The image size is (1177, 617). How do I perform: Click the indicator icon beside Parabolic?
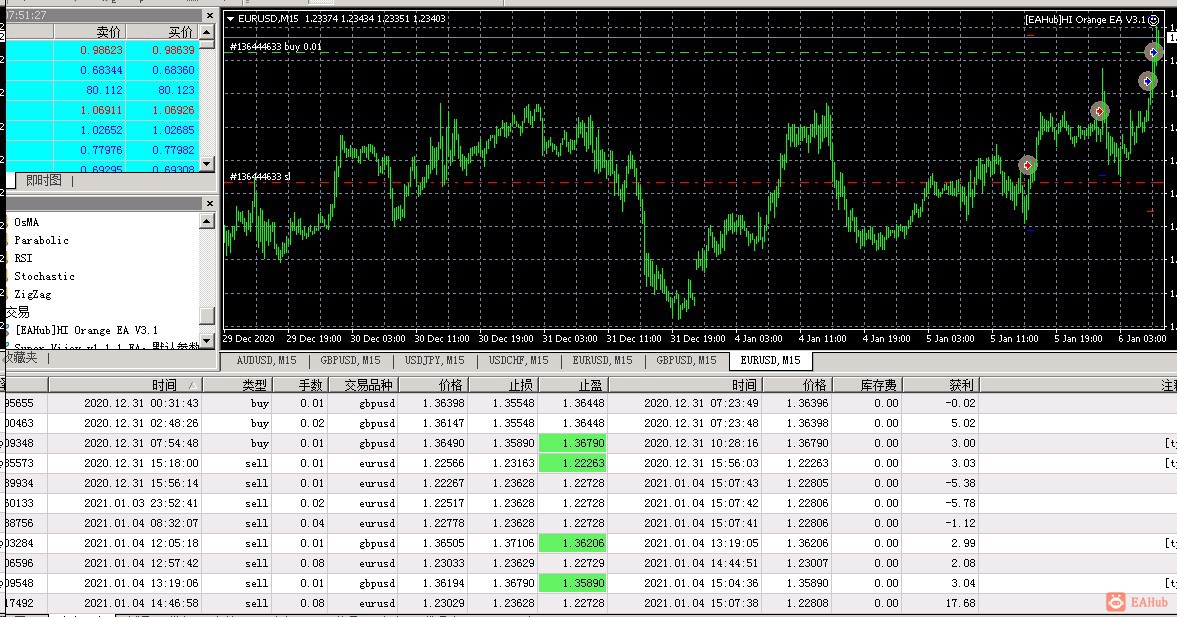7,240
